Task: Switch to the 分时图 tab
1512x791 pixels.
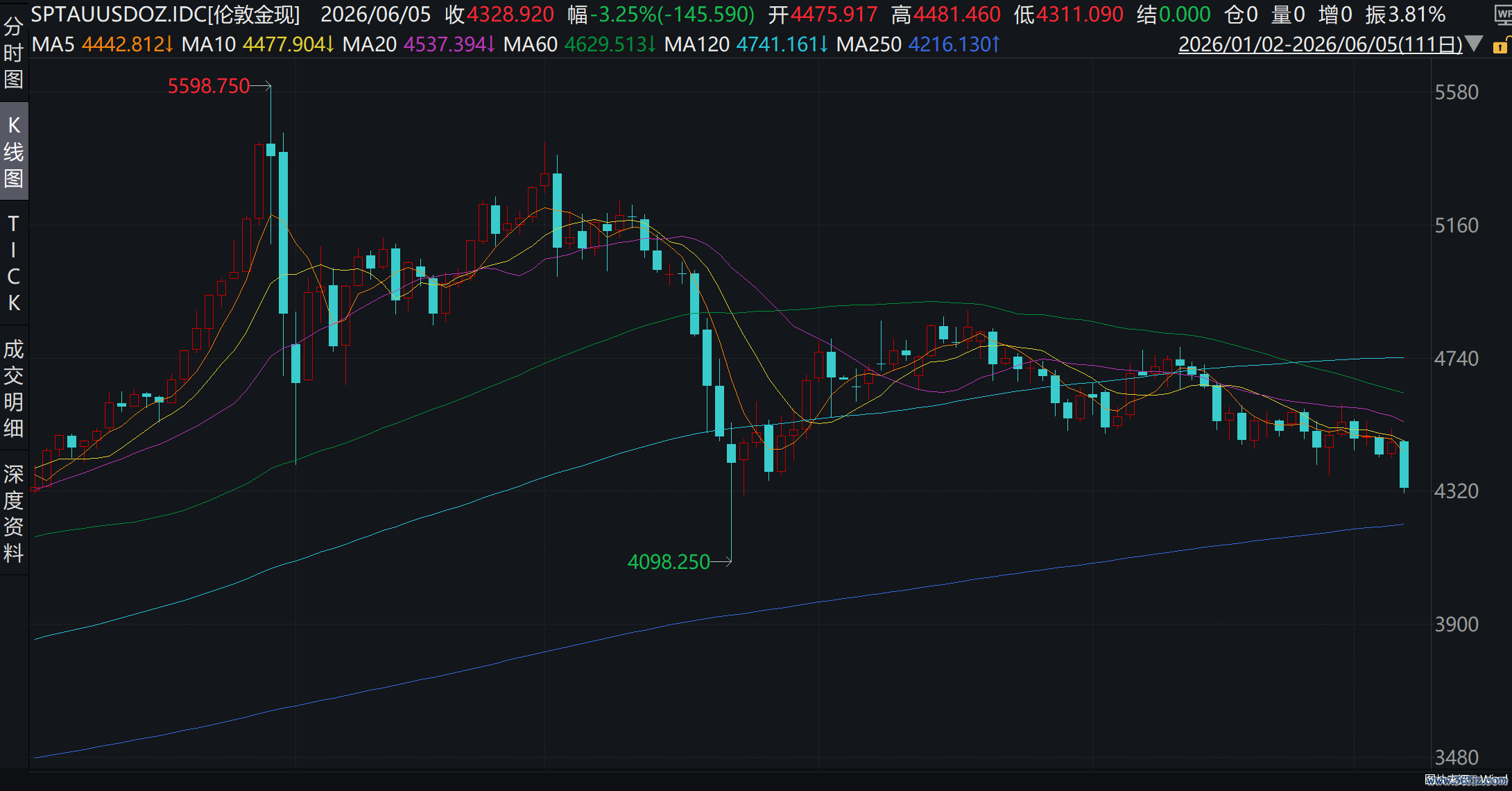Action: click(14, 53)
